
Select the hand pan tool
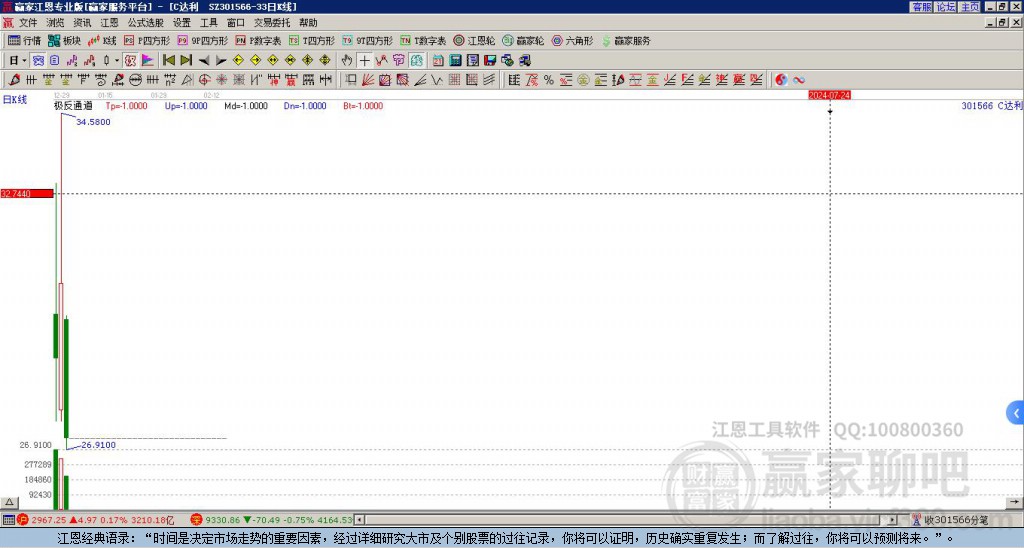point(347,60)
